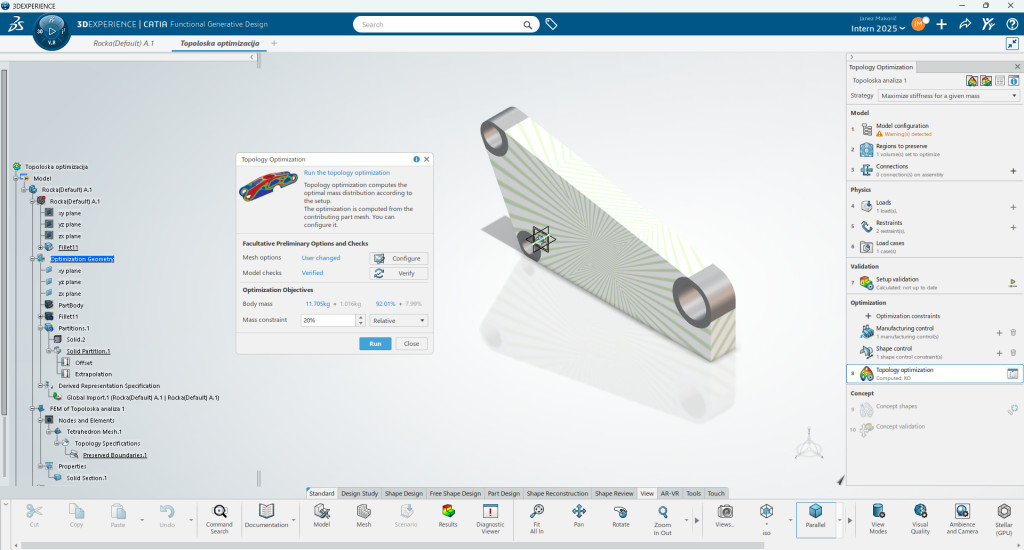Click the Verify model checks button
Screen dimensions: 1024x550
[x=398, y=273]
